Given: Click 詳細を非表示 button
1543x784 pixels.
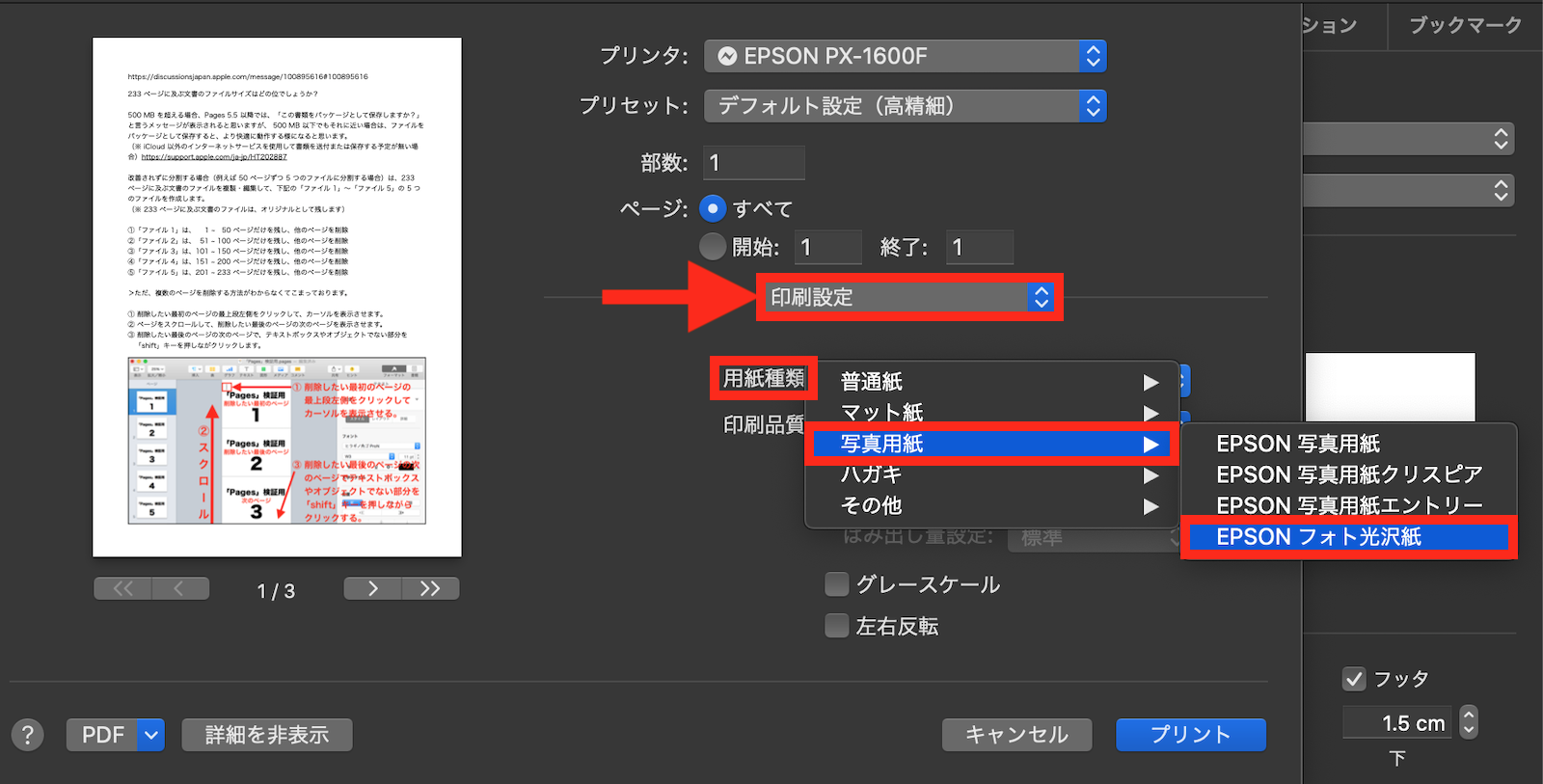Looking at the screenshot, I should [267, 735].
